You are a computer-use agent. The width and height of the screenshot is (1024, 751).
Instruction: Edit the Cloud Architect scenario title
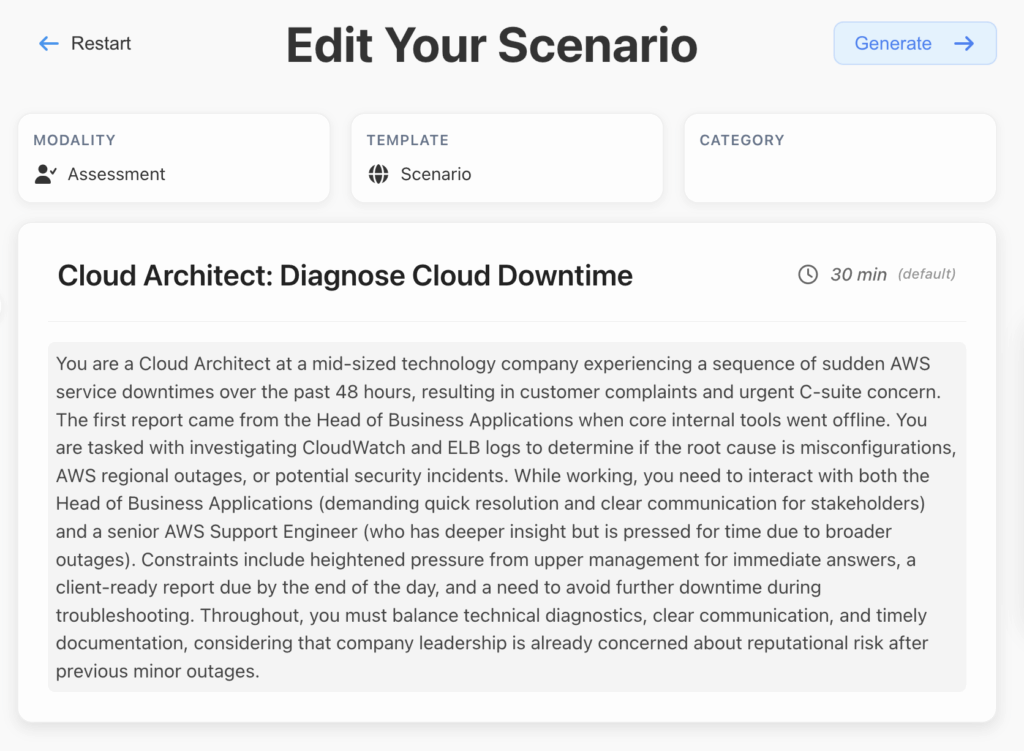point(345,275)
